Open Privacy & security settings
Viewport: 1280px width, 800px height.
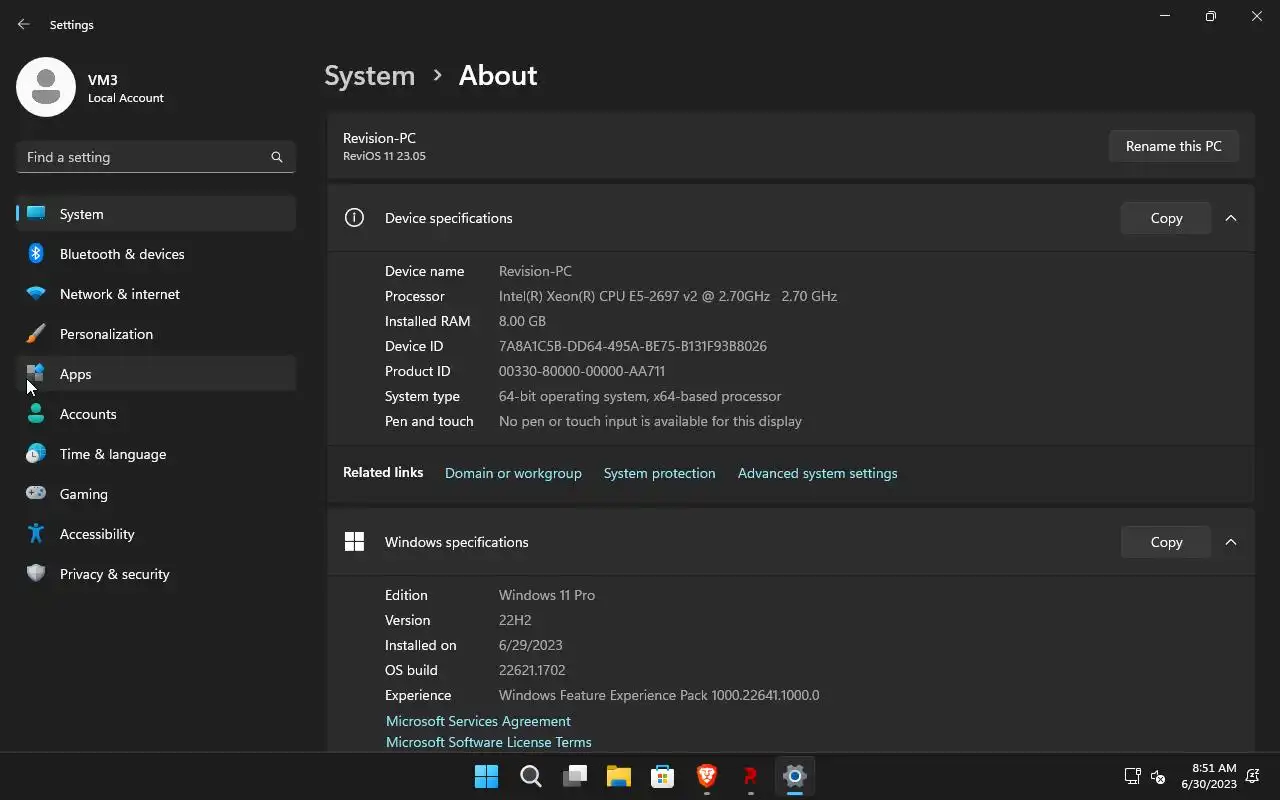(156, 574)
